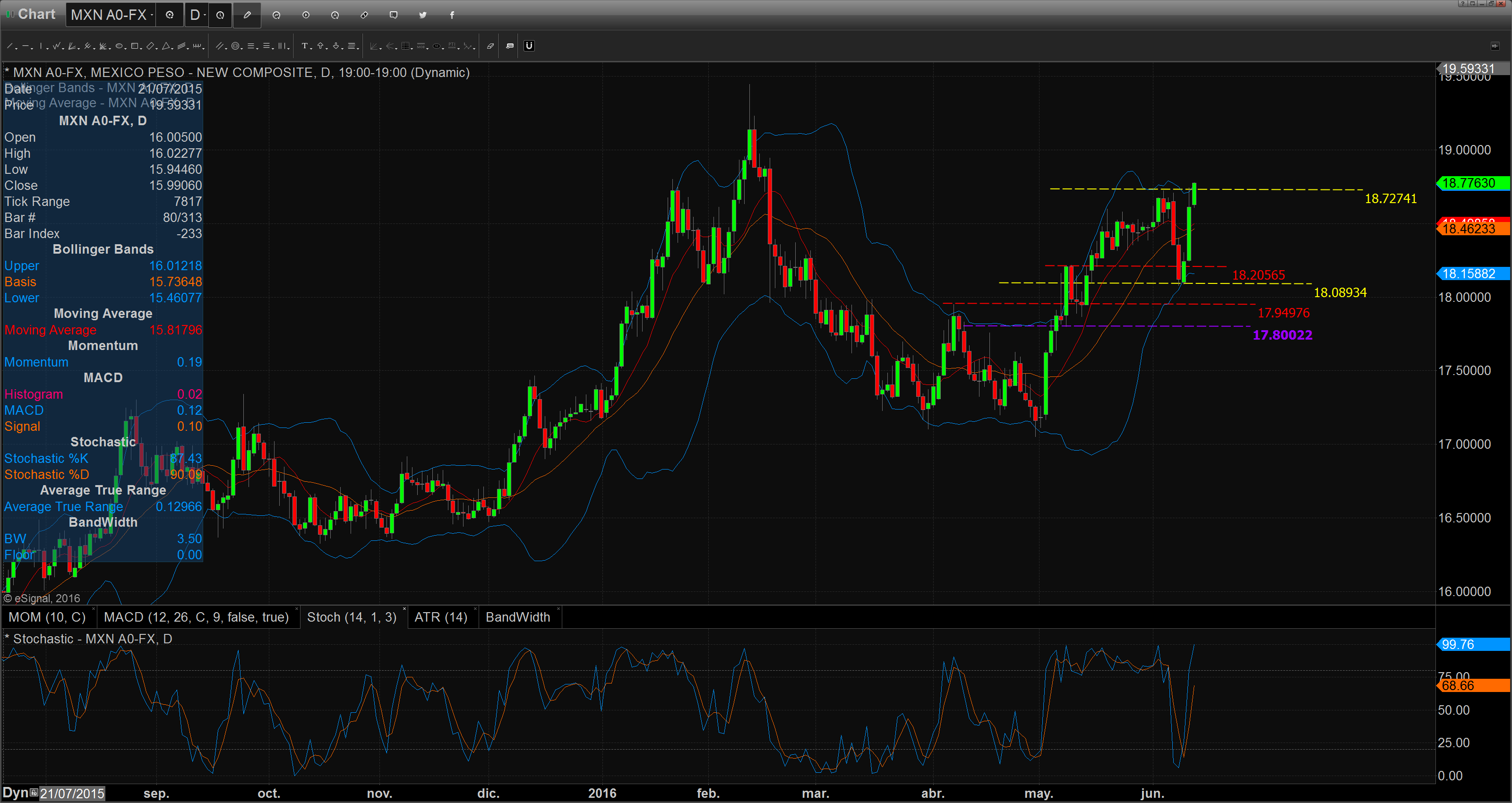Open the alerts circled-A icon

[x=335, y=15]
